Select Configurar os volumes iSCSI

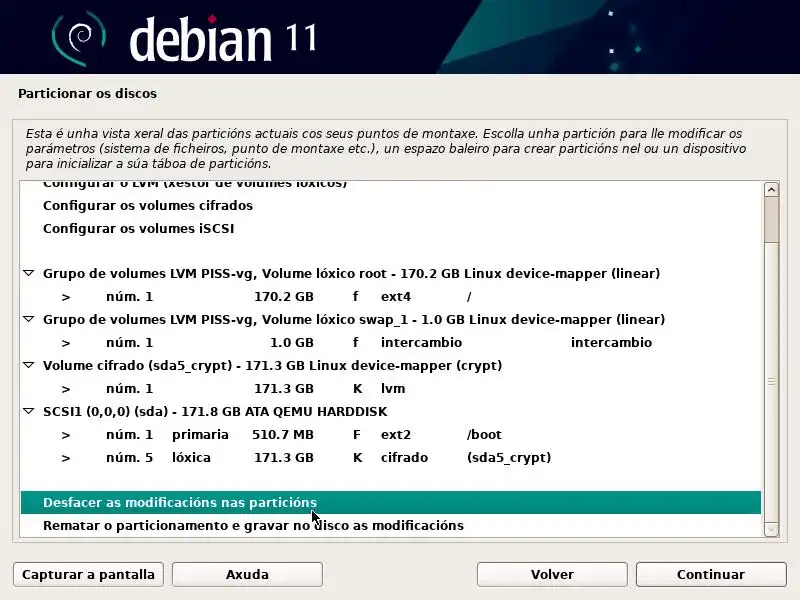(391, 228)
